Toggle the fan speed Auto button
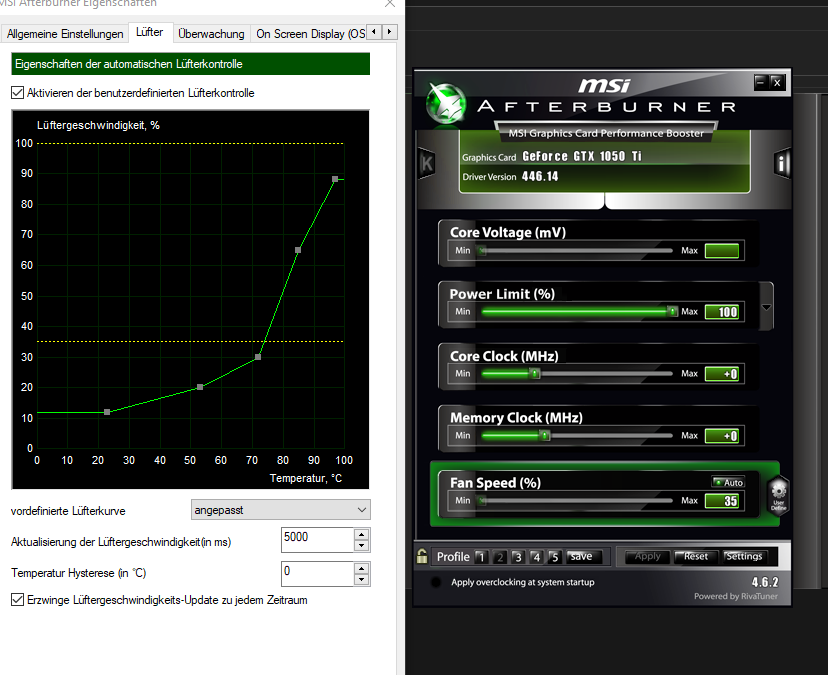The image size is (828, 675). coord(728,482)
